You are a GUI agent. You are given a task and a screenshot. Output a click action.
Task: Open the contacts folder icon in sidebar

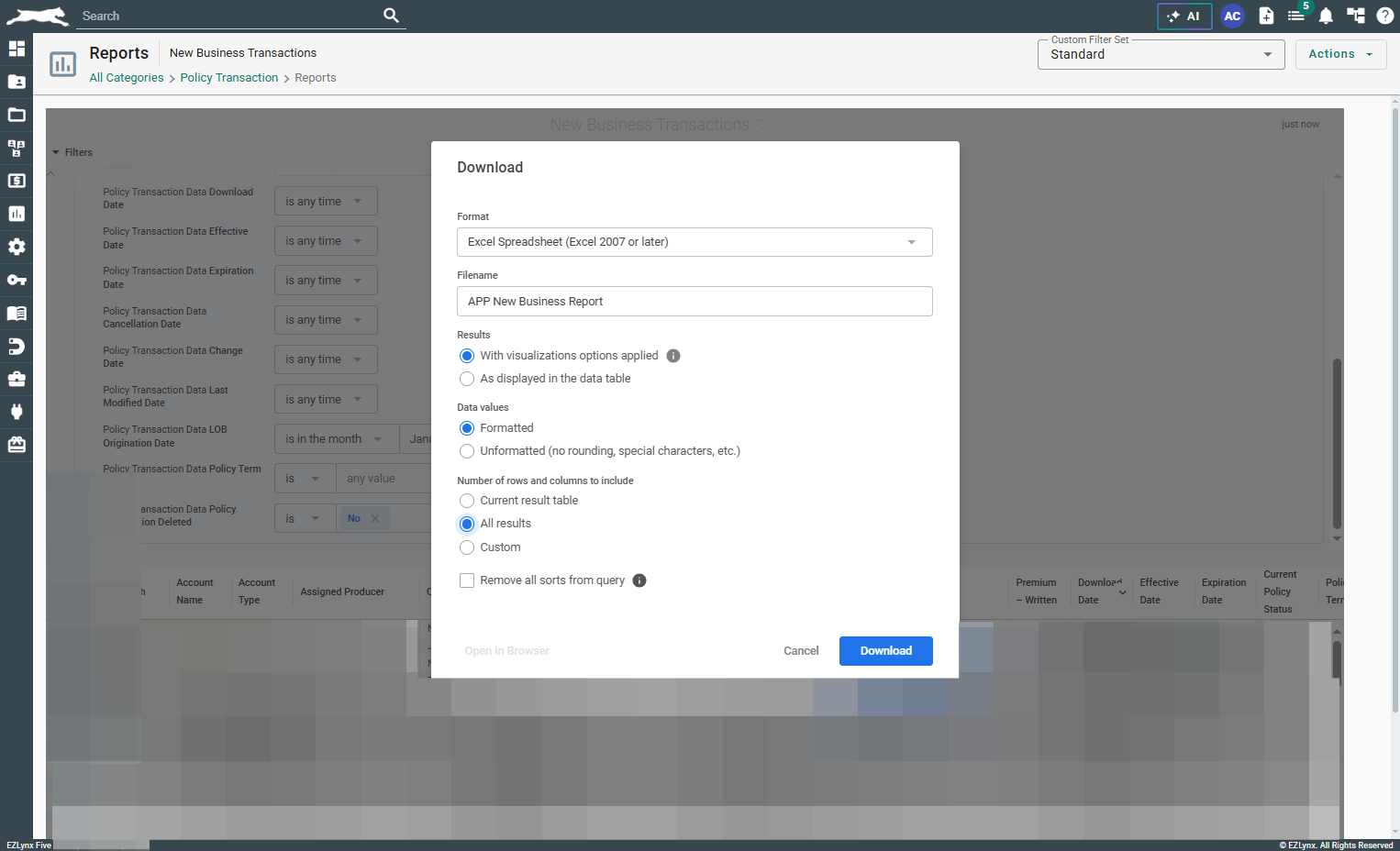click(x=17, y=82)
